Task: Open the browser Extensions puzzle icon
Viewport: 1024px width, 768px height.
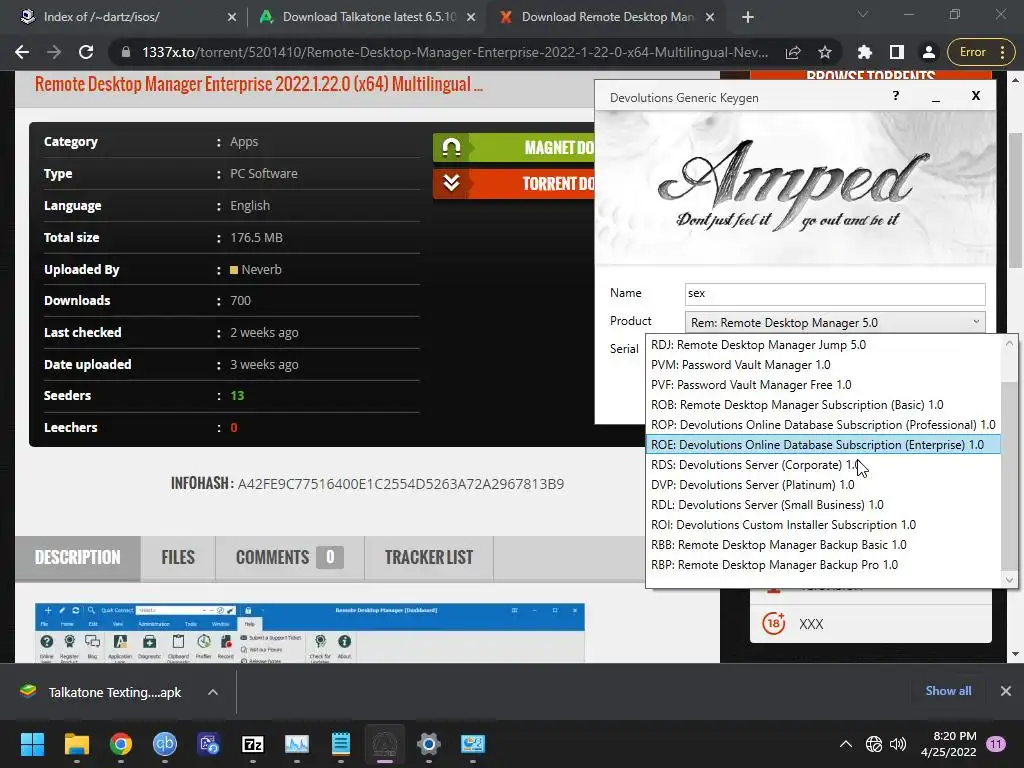Action: point(865,52)
